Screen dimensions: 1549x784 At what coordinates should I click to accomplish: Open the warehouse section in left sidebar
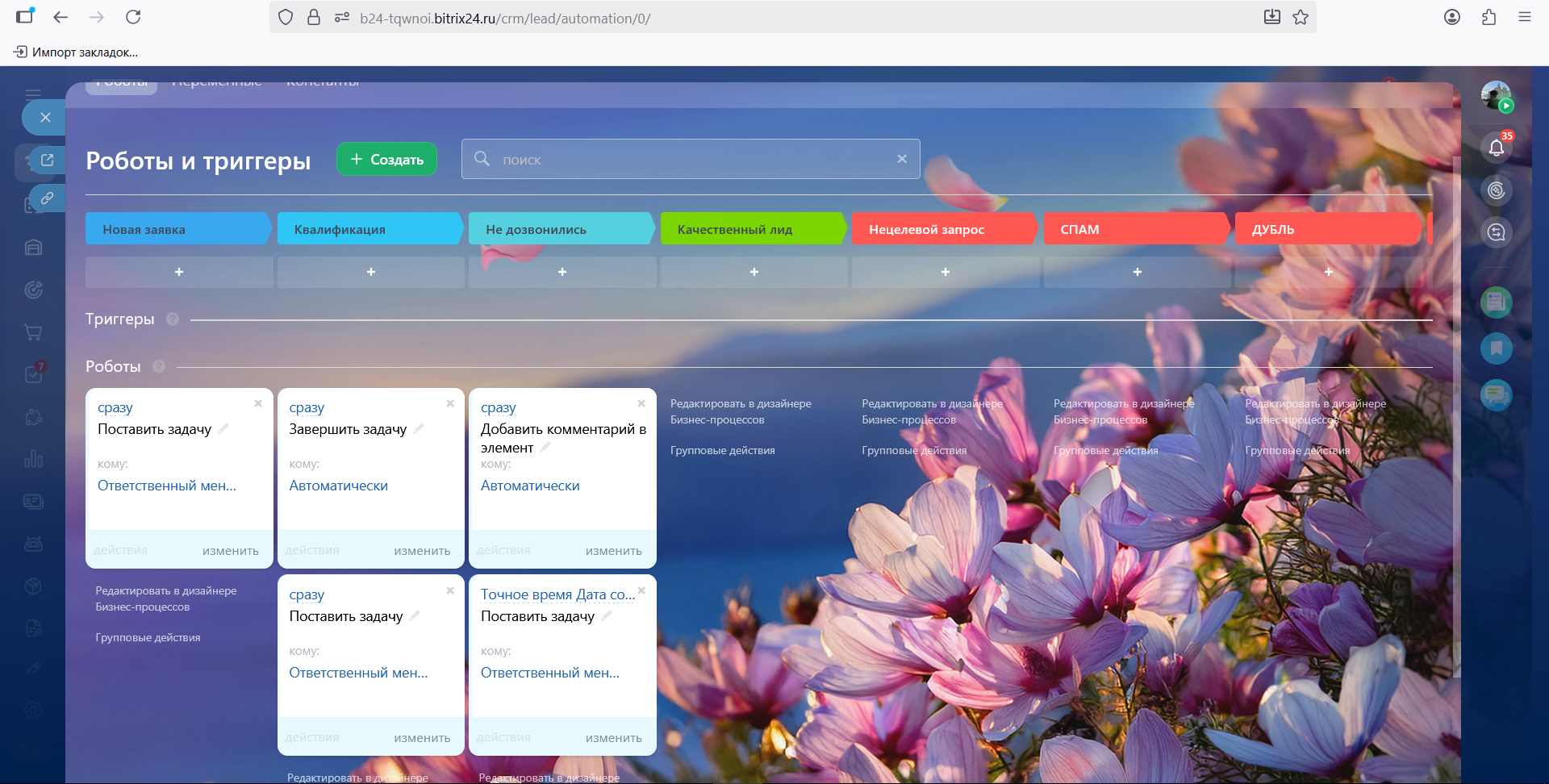coord(33,248)
